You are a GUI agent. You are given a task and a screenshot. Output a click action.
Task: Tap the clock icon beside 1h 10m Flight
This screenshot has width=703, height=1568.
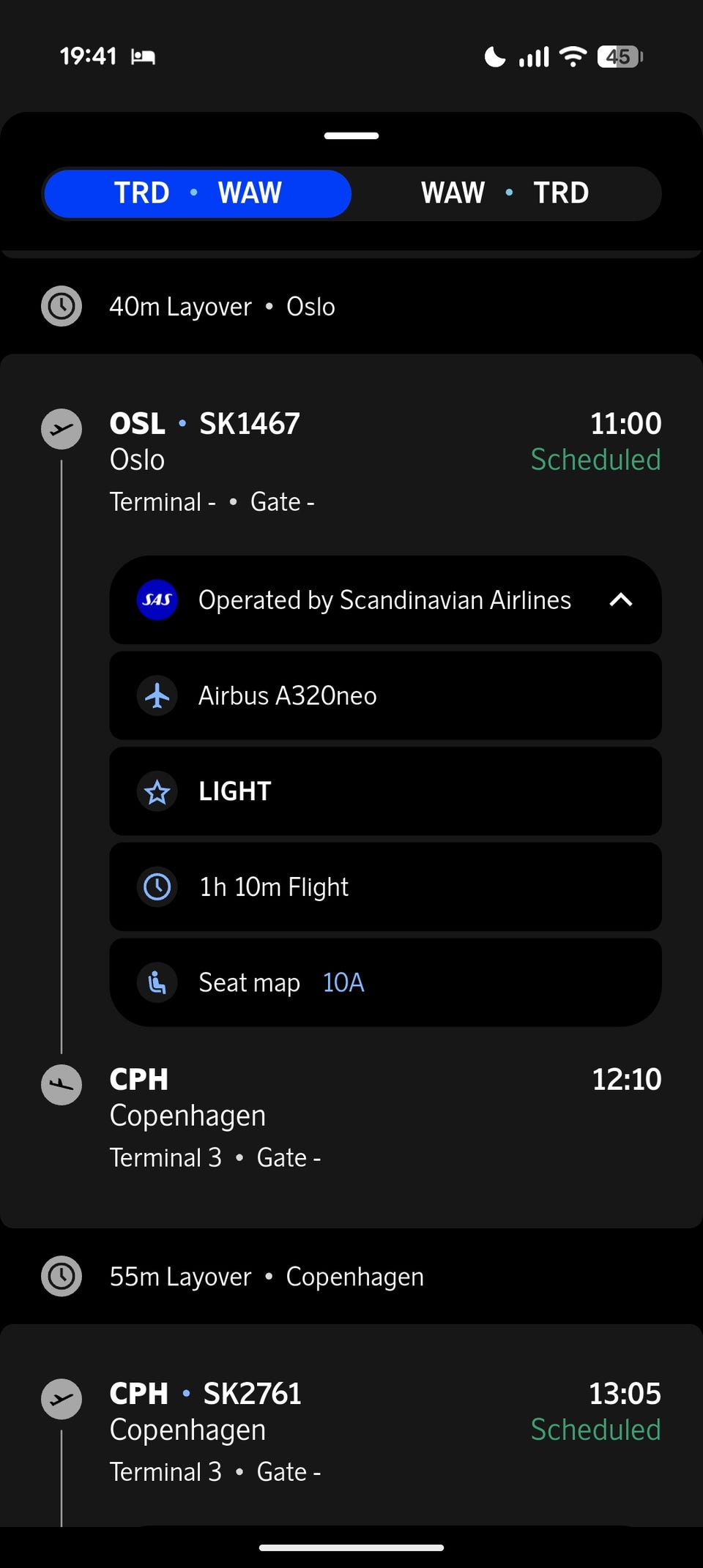coord(157,887)
